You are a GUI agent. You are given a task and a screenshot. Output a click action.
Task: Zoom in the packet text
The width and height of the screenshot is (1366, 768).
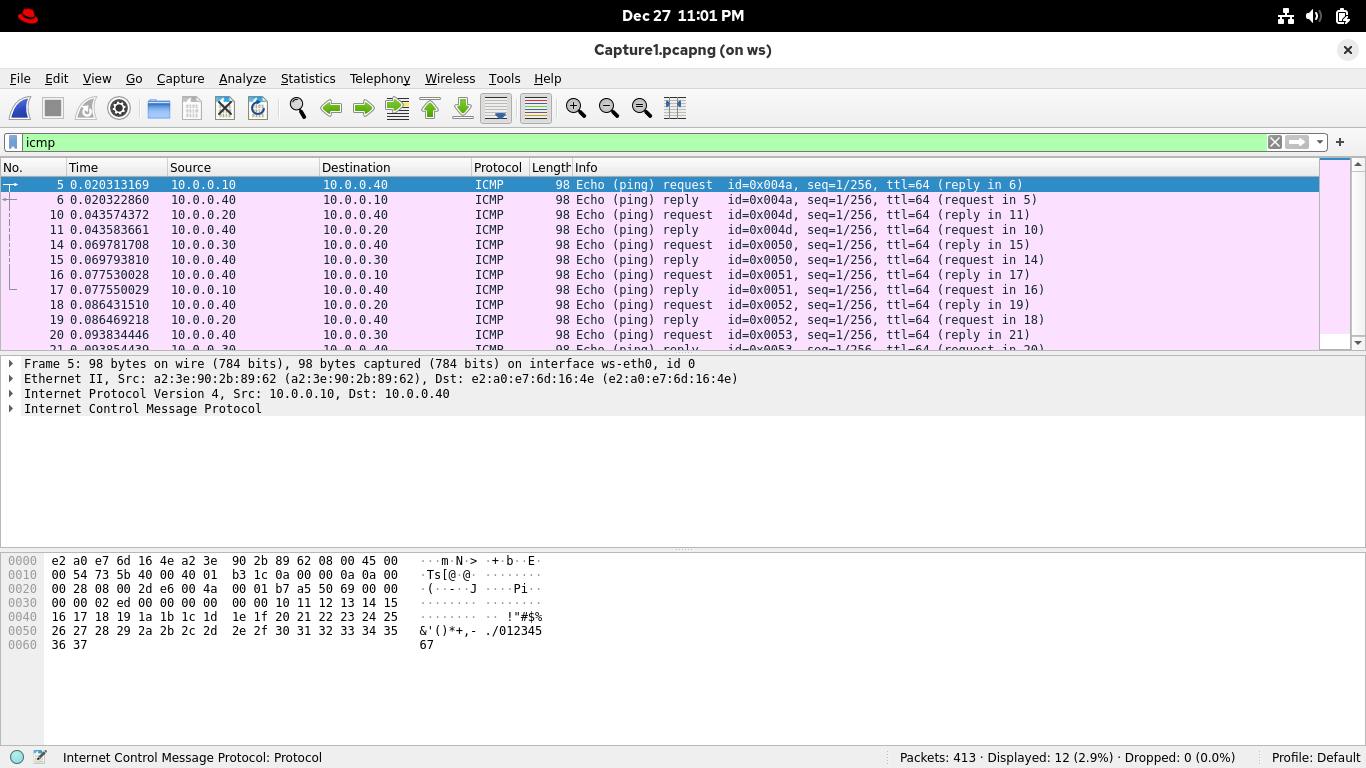[576, 108]
